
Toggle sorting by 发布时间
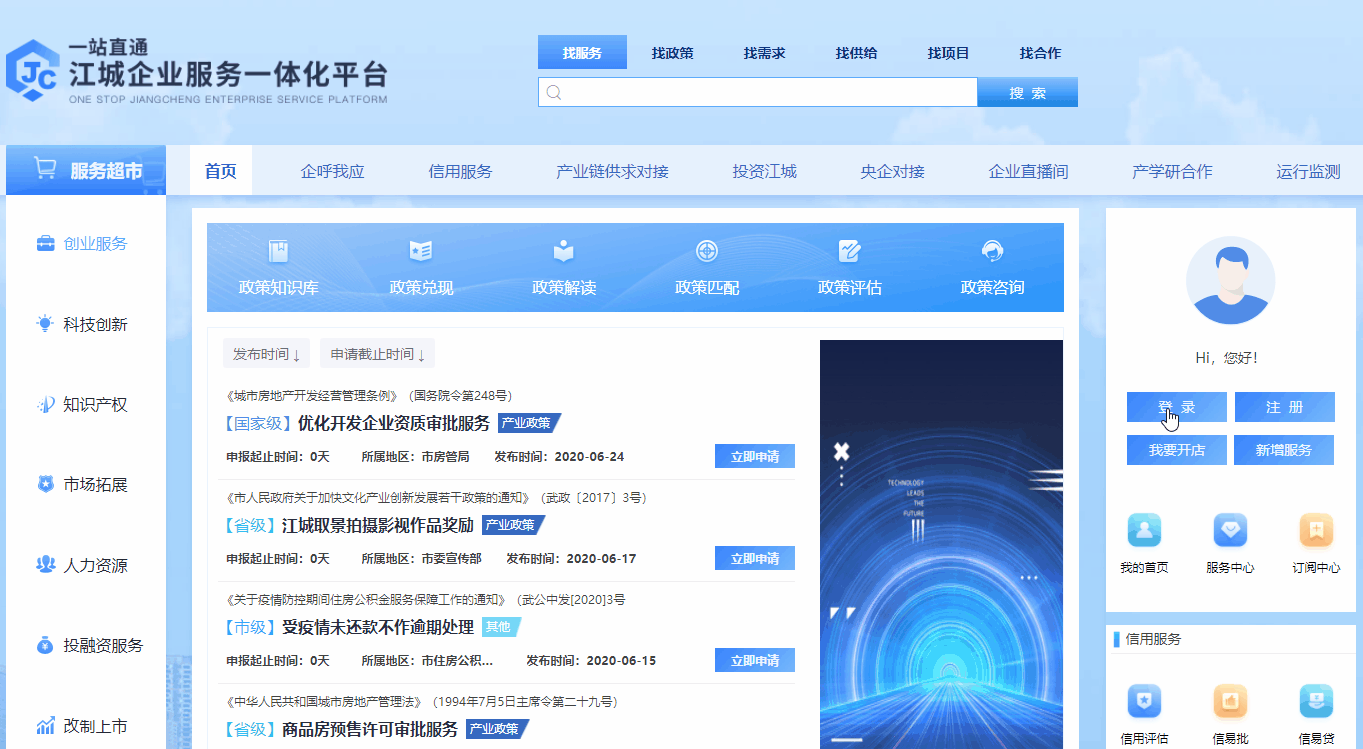(265, 353)
